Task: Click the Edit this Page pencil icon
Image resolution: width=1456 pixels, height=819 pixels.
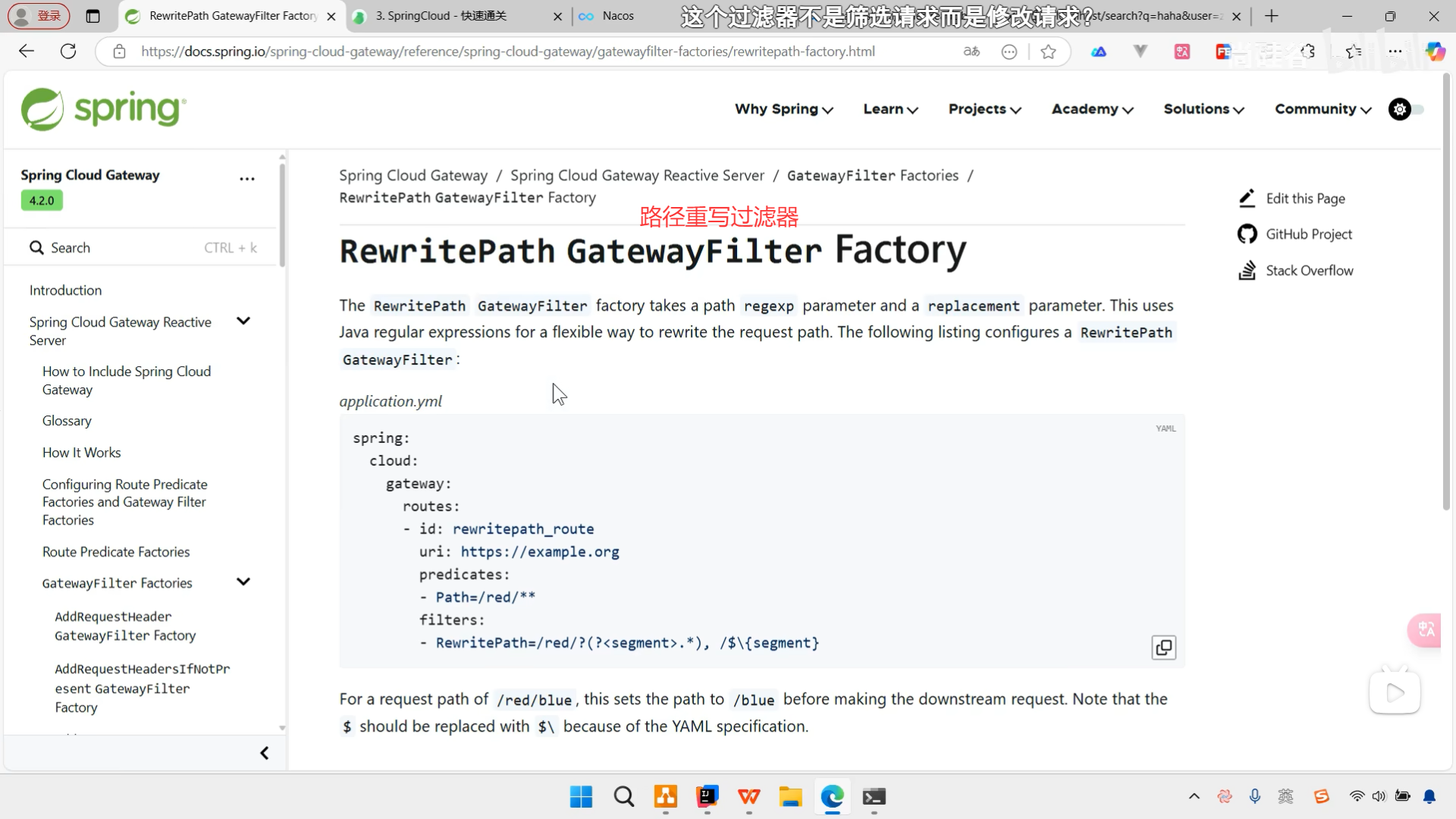Action: (1247, 198)
